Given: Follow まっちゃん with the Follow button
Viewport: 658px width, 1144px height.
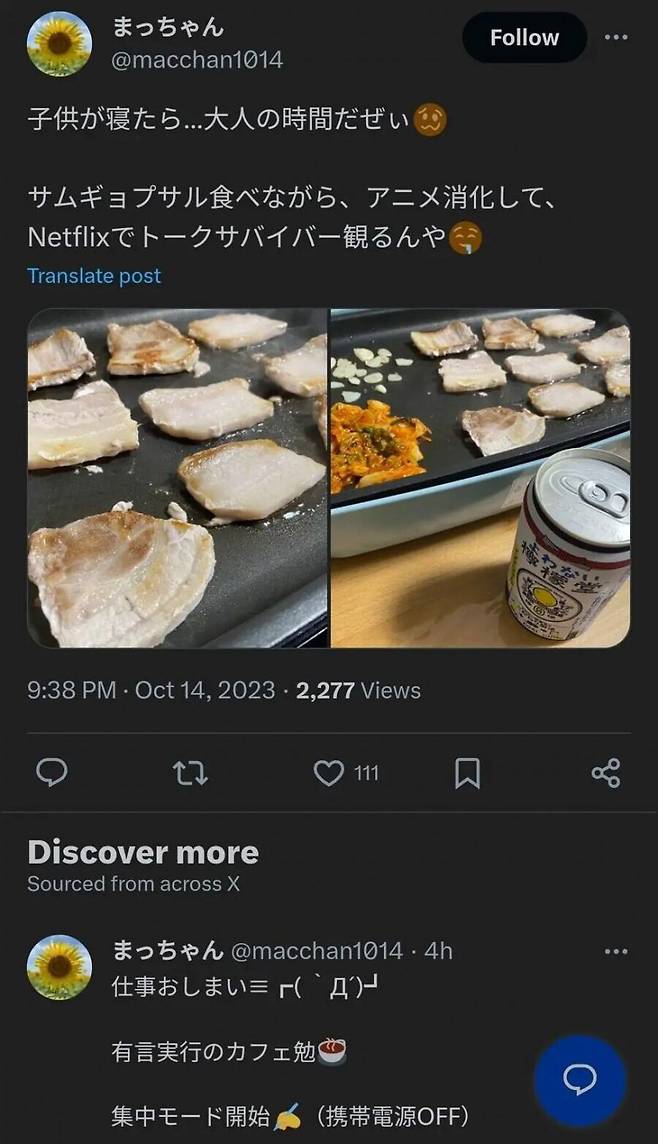Looking at the screenshot, I should 524,38.
